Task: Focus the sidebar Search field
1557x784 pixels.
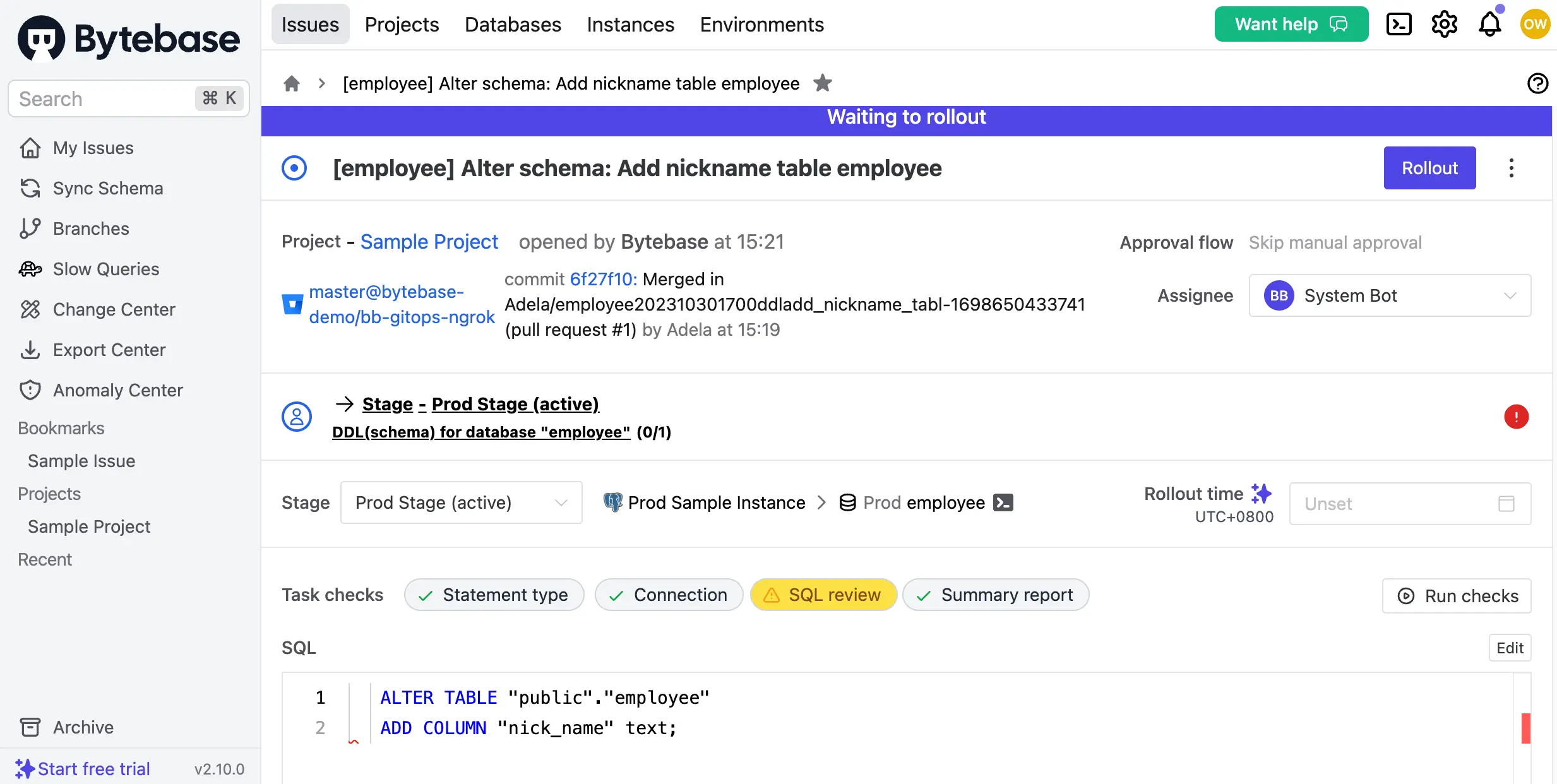Action: pyautogui.click(x=129, y=98)
